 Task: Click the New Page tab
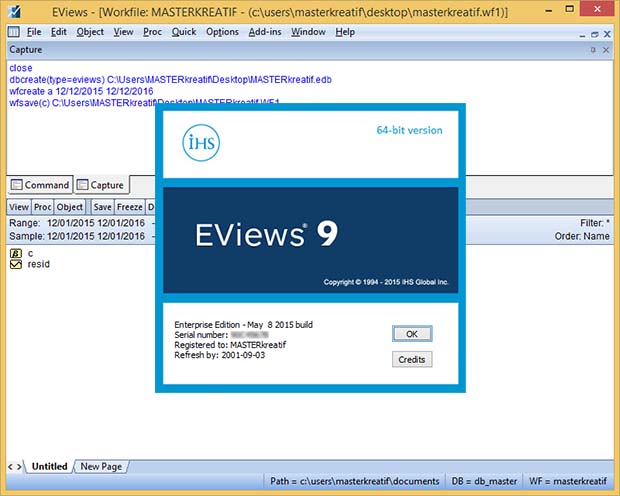[101, 466]
